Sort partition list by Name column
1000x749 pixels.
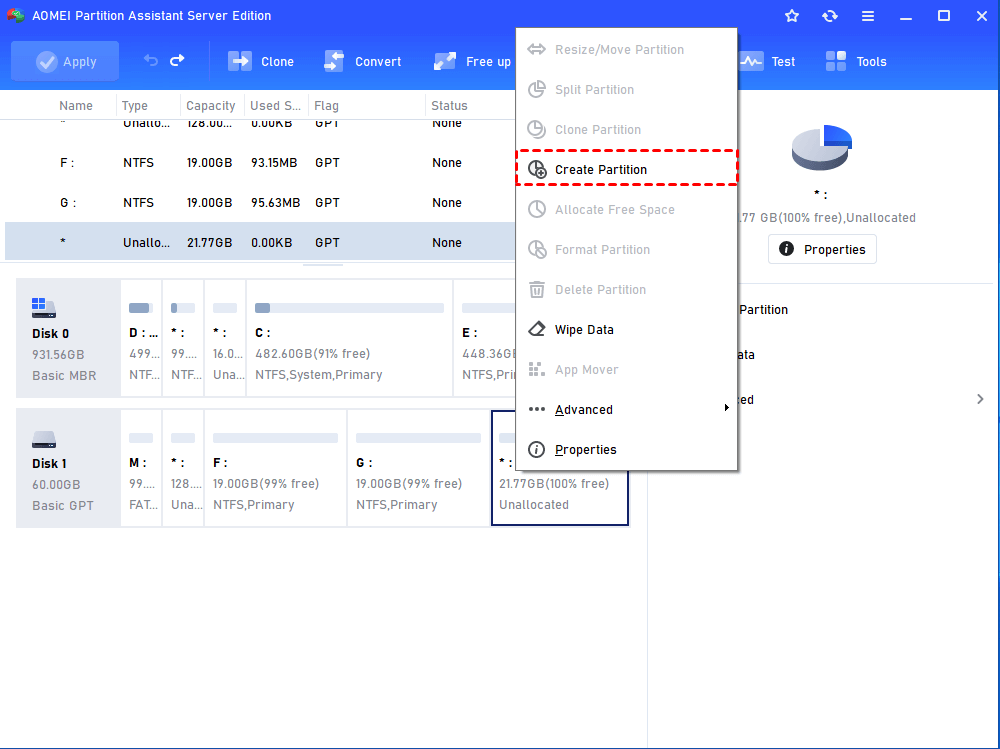[76, 105]
